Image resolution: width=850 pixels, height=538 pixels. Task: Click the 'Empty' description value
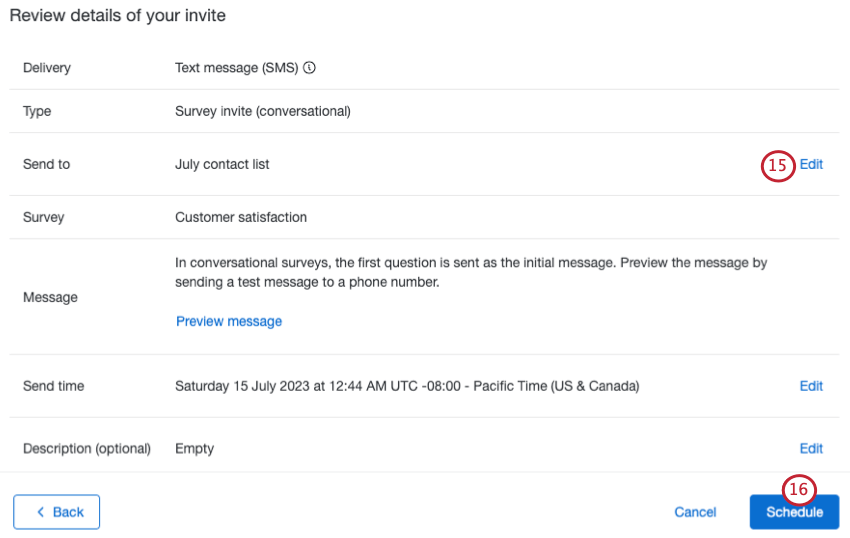point(194,449)
